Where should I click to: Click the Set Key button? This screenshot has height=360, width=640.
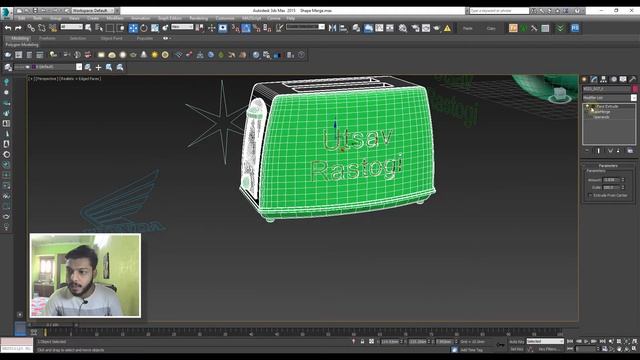click(516, 349)
